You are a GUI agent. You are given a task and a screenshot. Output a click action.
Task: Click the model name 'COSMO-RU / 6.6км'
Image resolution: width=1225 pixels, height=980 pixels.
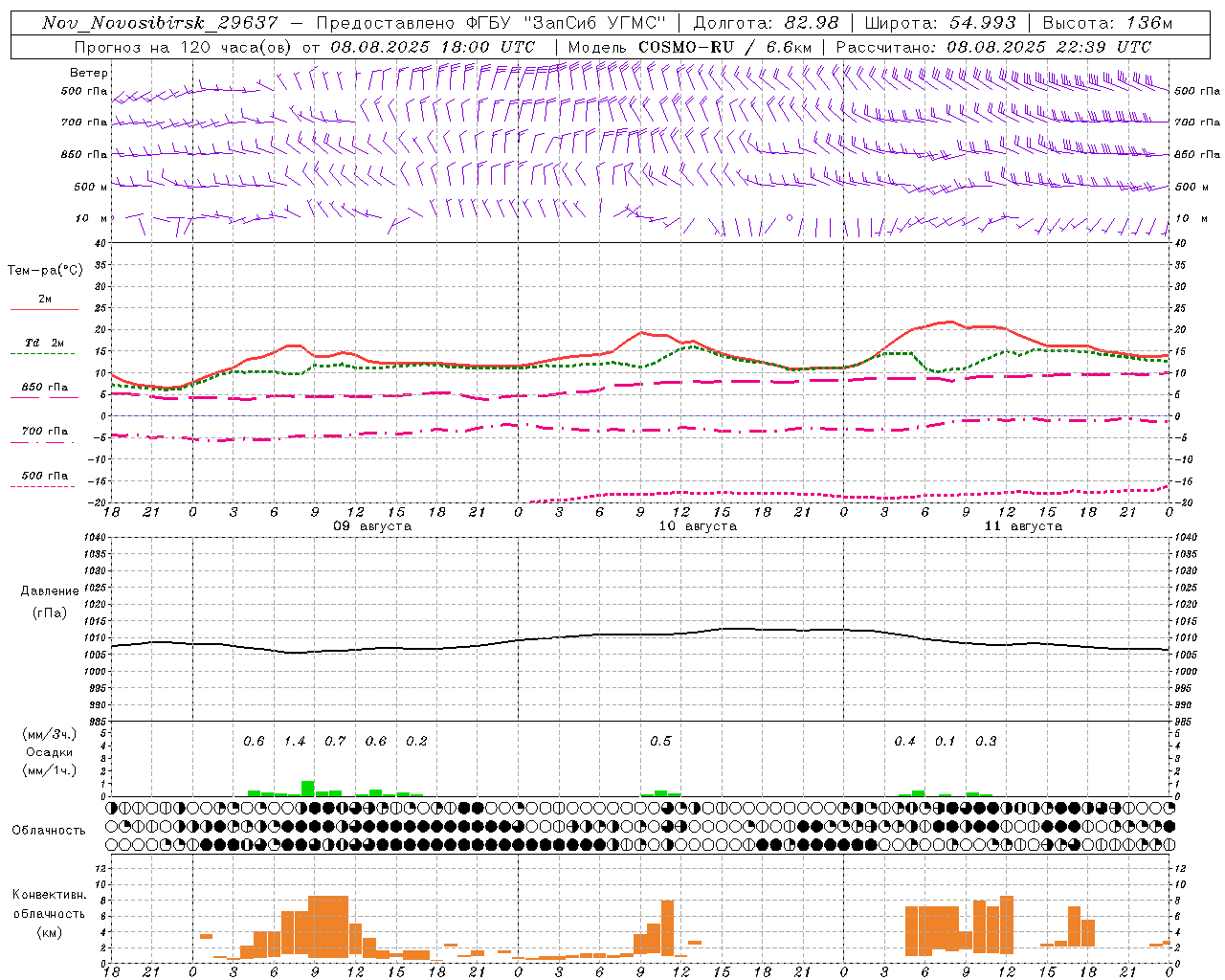tap(724, 47)
